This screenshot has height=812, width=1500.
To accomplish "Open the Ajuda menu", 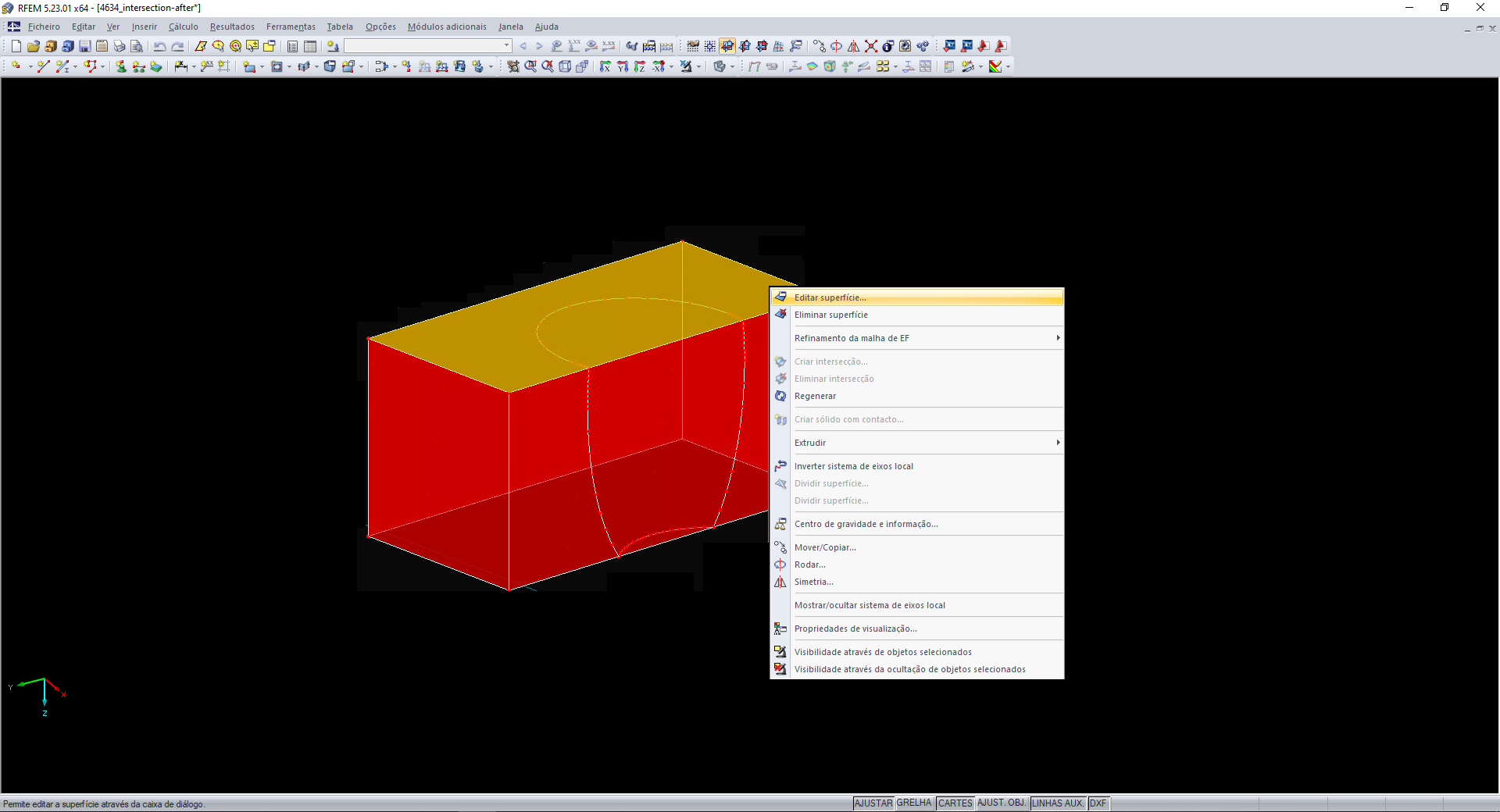I will pyautogui.click(x=547, y=27).
